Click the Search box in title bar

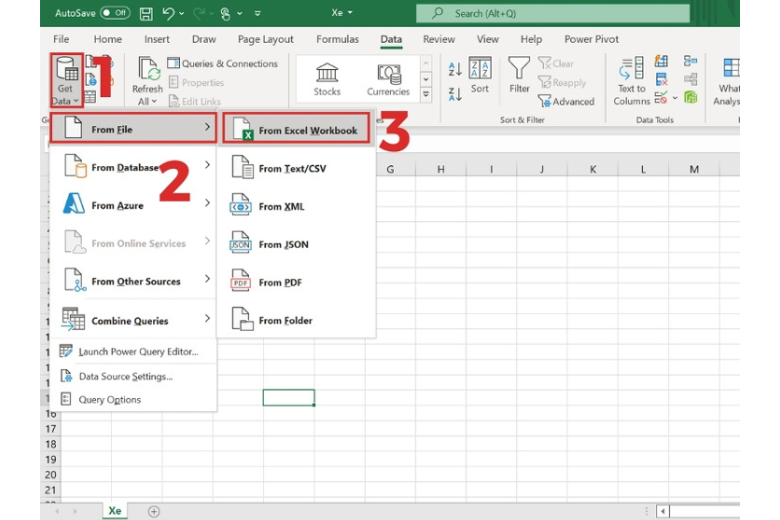553,13
